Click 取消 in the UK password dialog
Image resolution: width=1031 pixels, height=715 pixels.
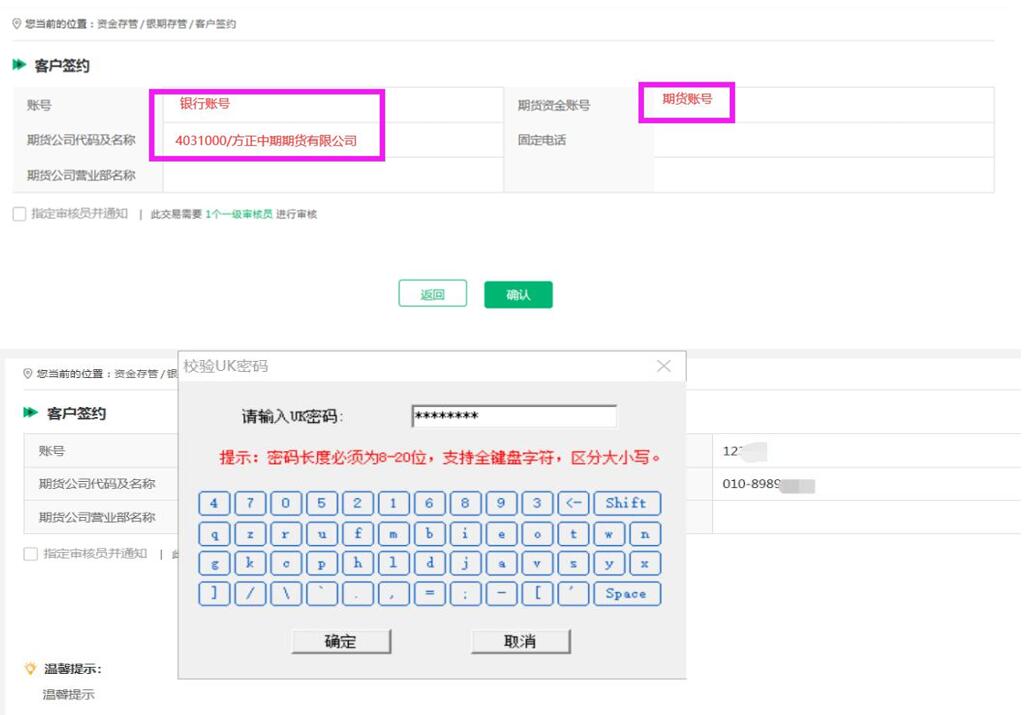point(520,642)
